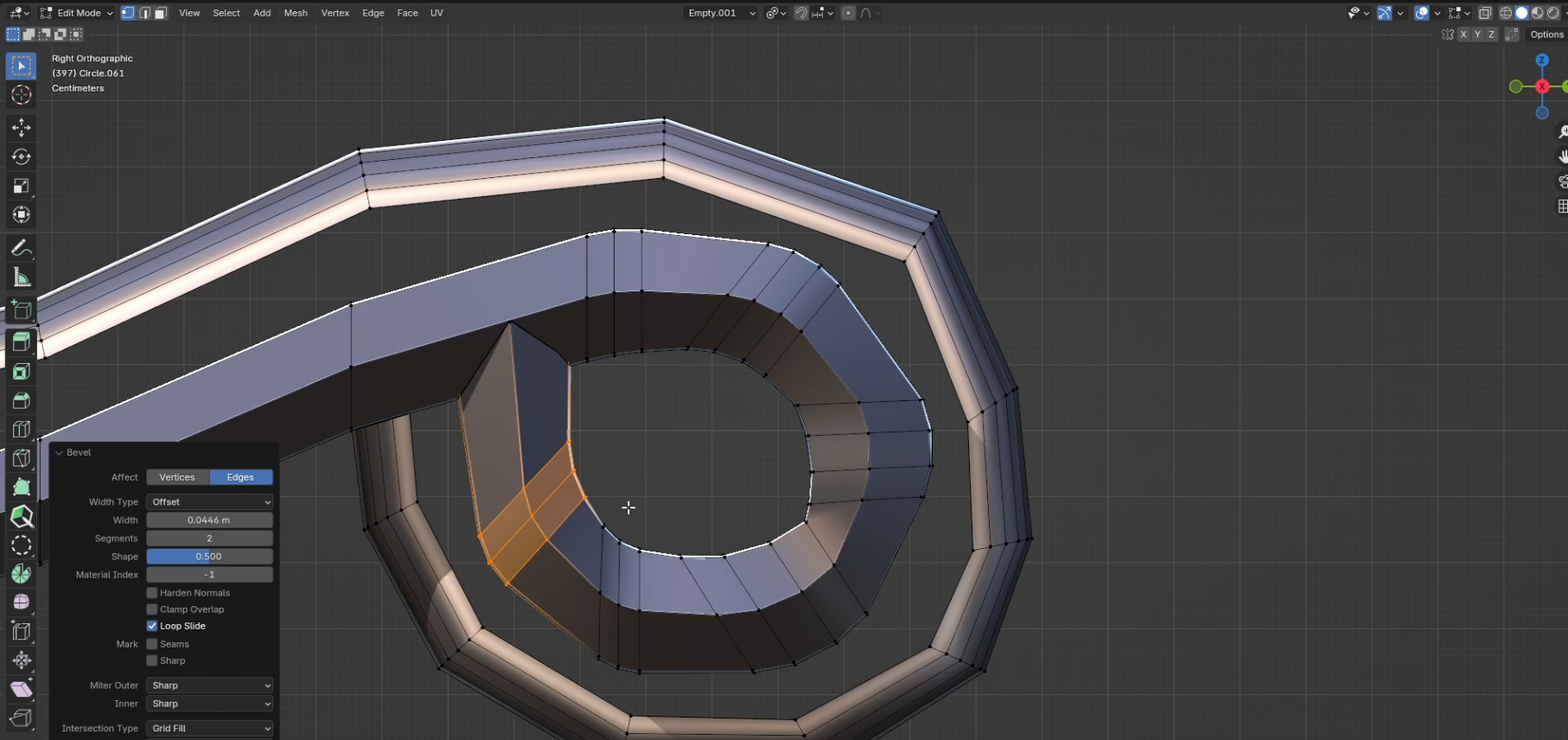Toggle proportional editing
Screen dimensions: 1568x740
coord(849,13)
